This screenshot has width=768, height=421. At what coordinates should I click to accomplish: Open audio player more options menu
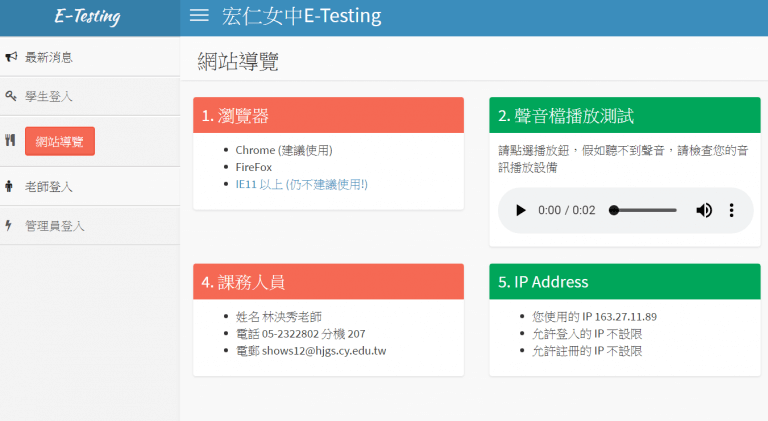731,211
